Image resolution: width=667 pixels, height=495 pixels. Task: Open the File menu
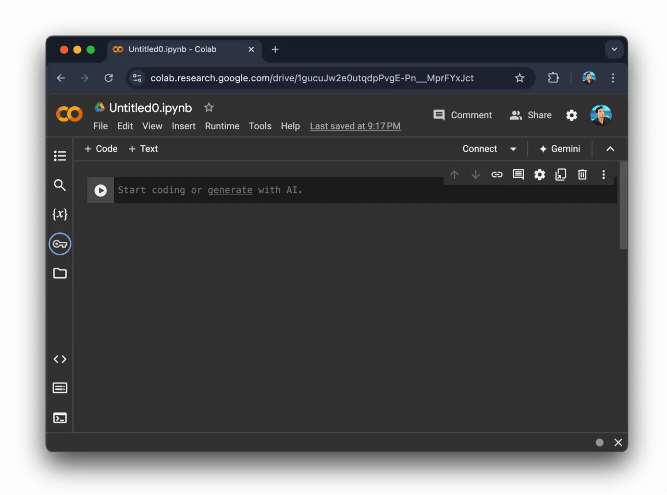coord(100,126)
